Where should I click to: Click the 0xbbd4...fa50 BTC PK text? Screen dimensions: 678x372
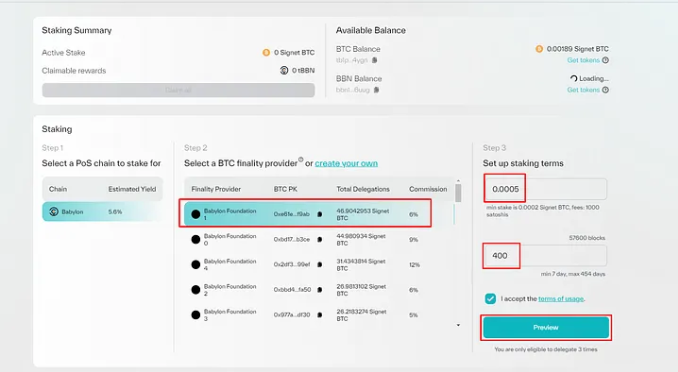(x=292, y=289)
